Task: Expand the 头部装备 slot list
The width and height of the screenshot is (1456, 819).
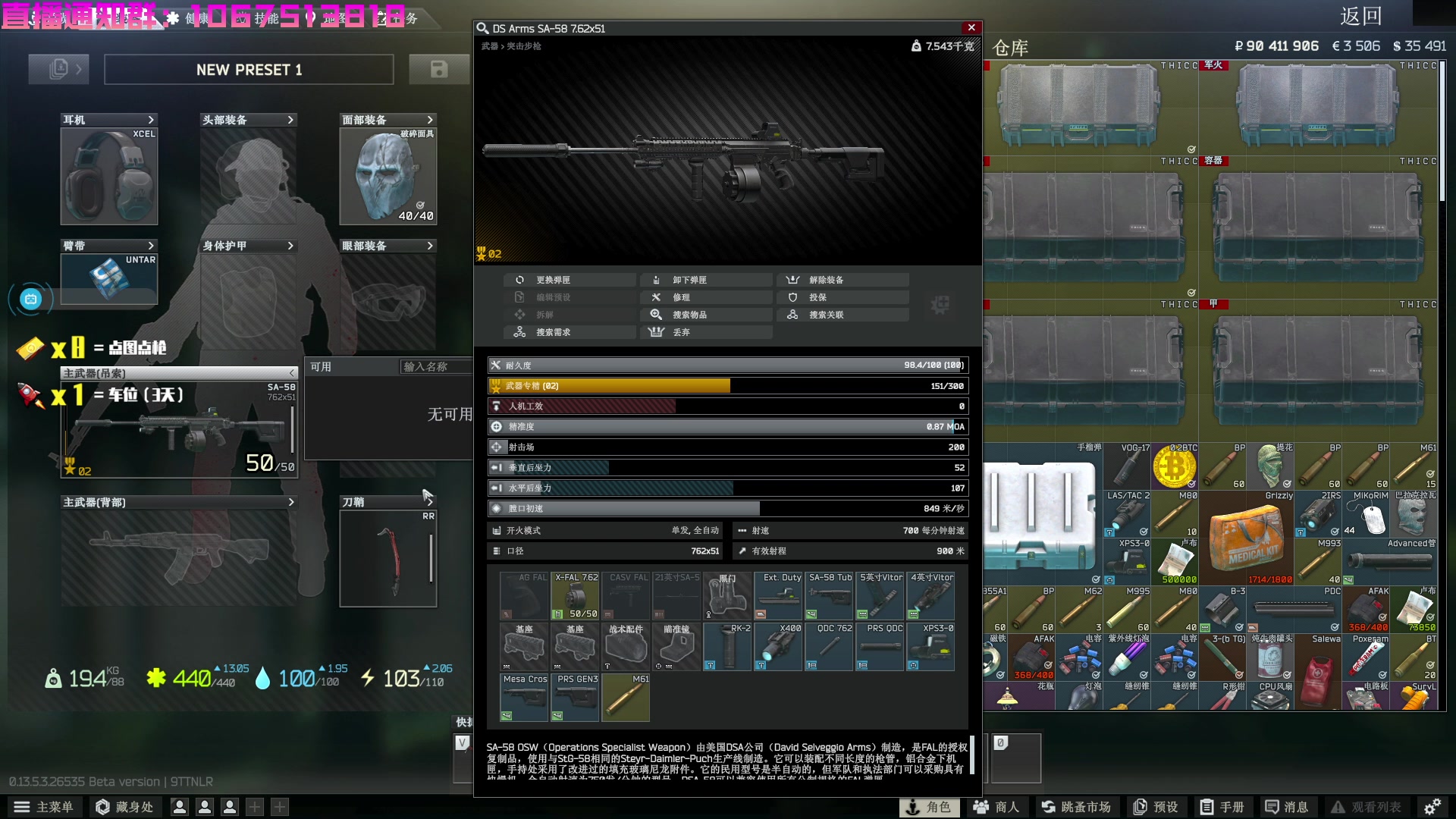Action: (x=290, y=120)
